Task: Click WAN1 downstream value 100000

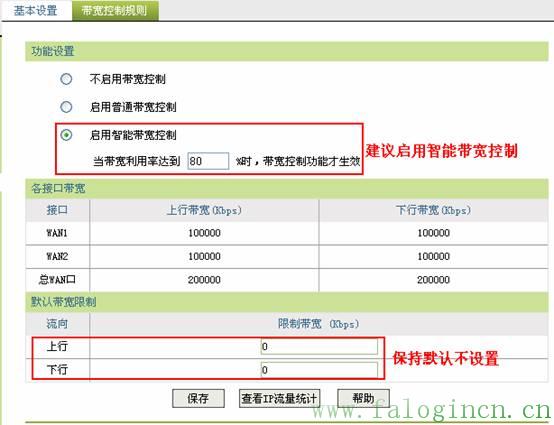Action: 434,233
